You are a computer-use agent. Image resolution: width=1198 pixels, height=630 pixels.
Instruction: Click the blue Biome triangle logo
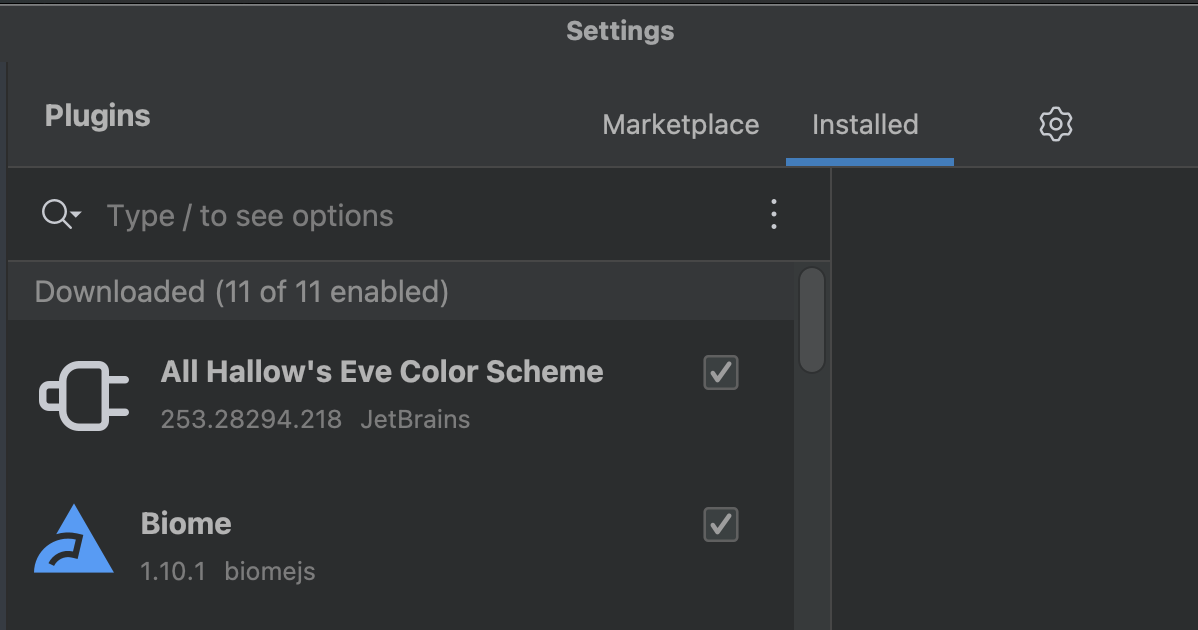pyautogui.click(x=73, y=539)
